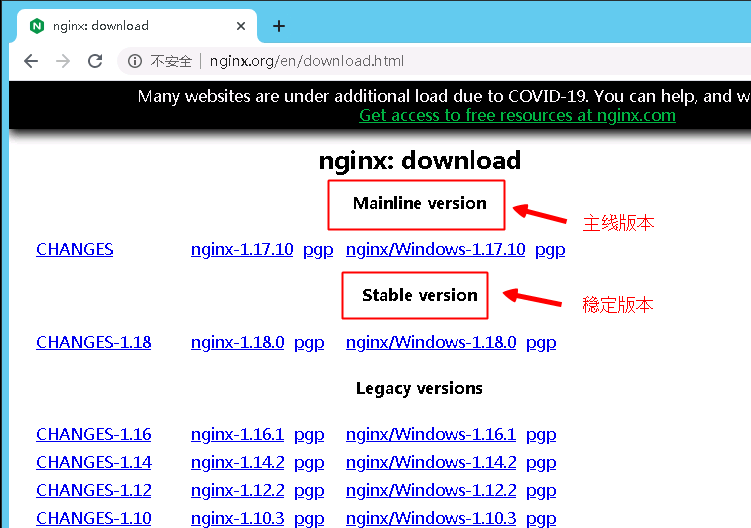Open pgp signature for nginx-1.17.10
The height and width of the screenshot is (528, 751).
318,250
